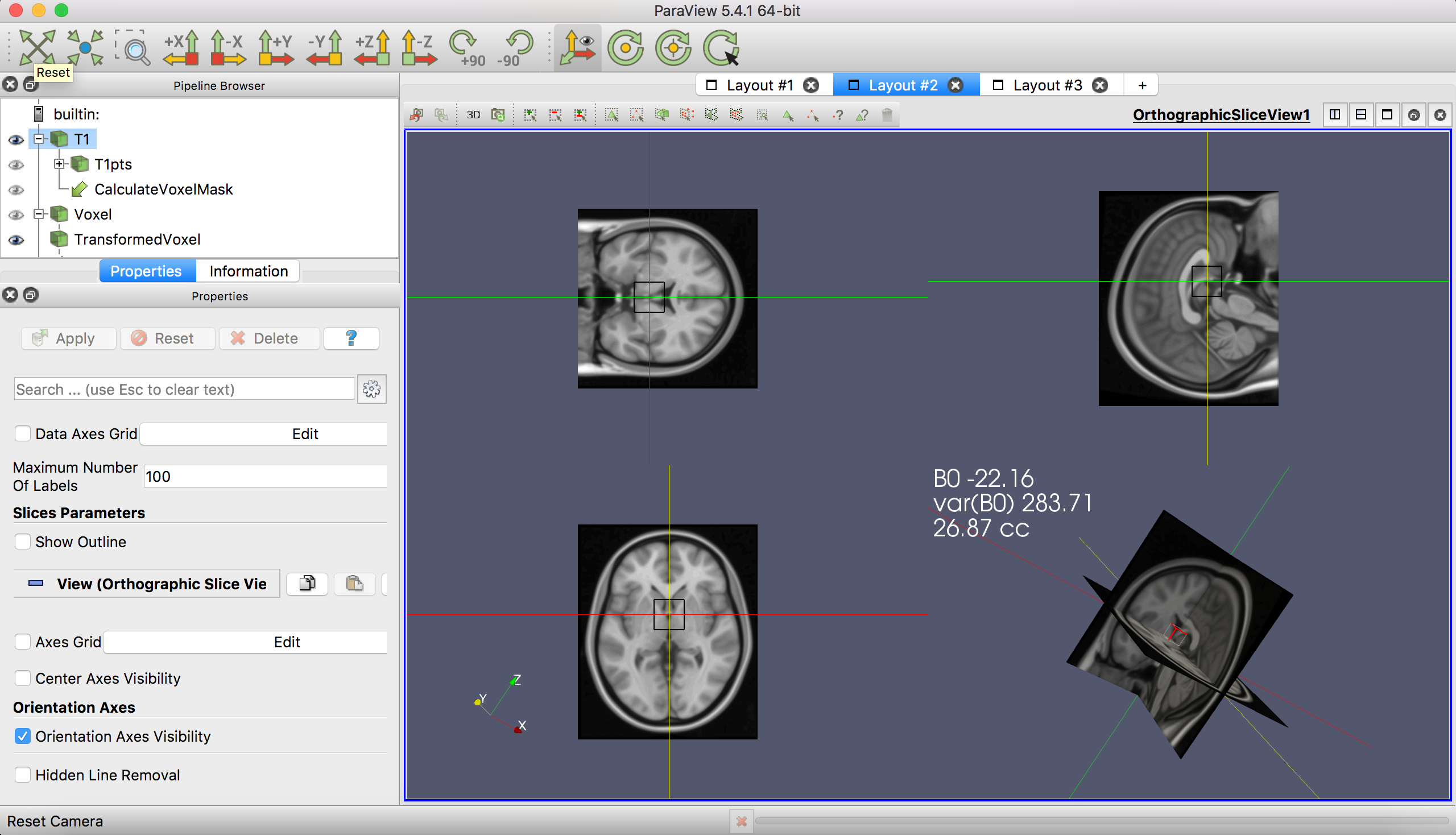This screenshot has height=835, width=1456.
Task: Click Edit next to Data Axes Grid
Action: tap(304, 434)
